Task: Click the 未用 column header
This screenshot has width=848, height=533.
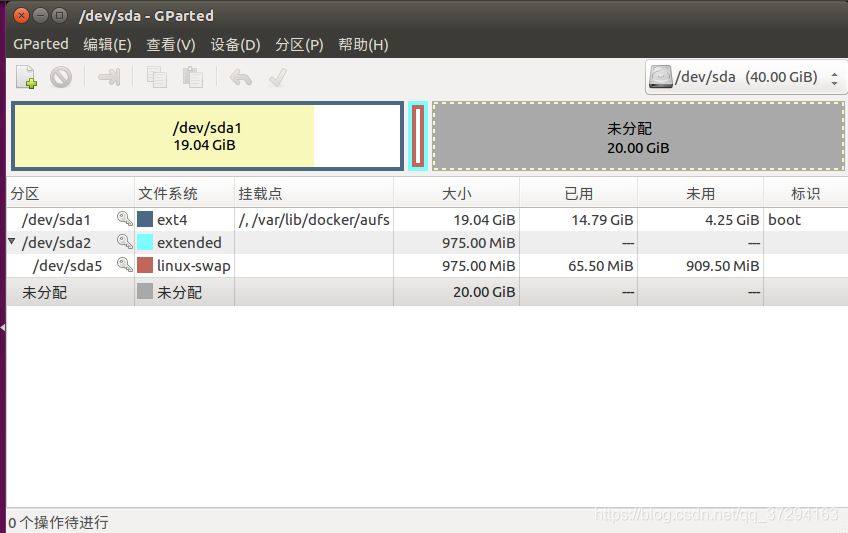Action: tap(700, 193)
